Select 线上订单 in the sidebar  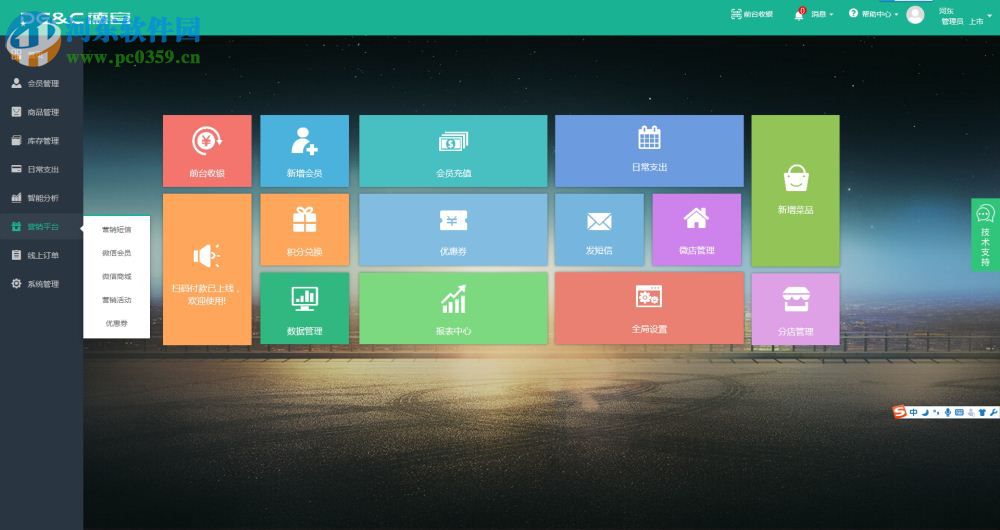[x=41, y=255]
